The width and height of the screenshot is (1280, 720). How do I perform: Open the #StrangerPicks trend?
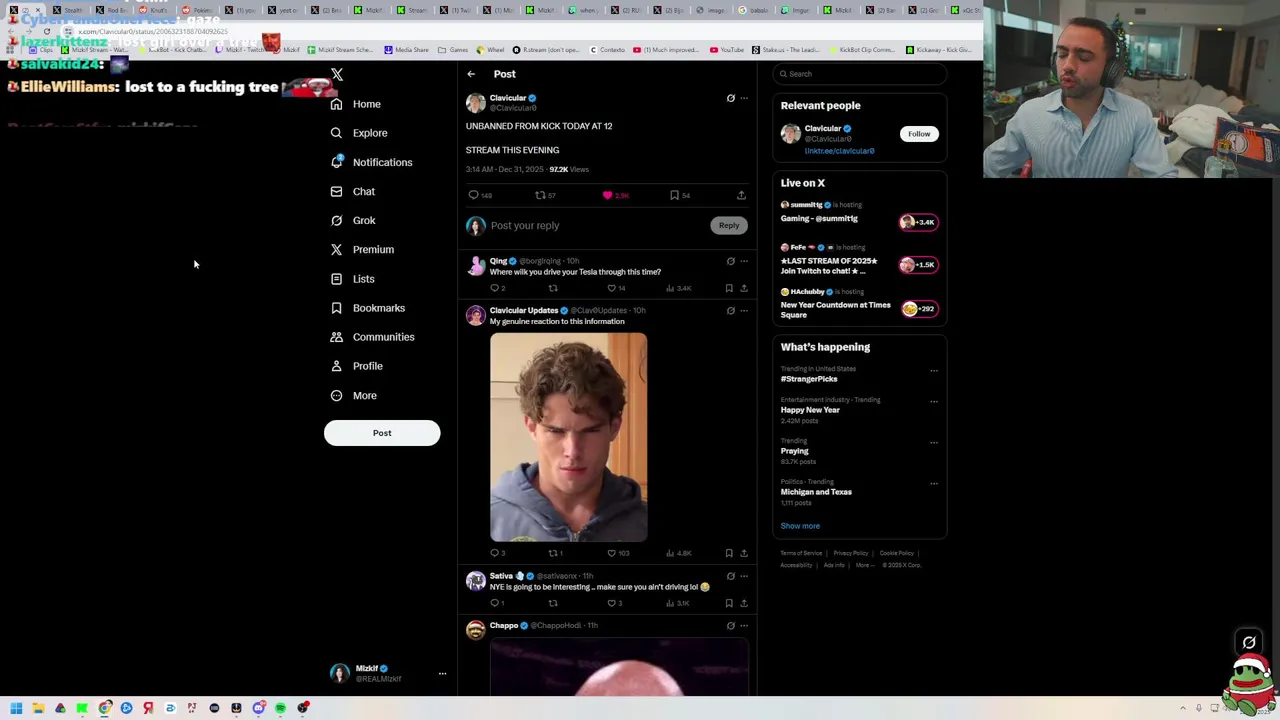click(809, 379)
